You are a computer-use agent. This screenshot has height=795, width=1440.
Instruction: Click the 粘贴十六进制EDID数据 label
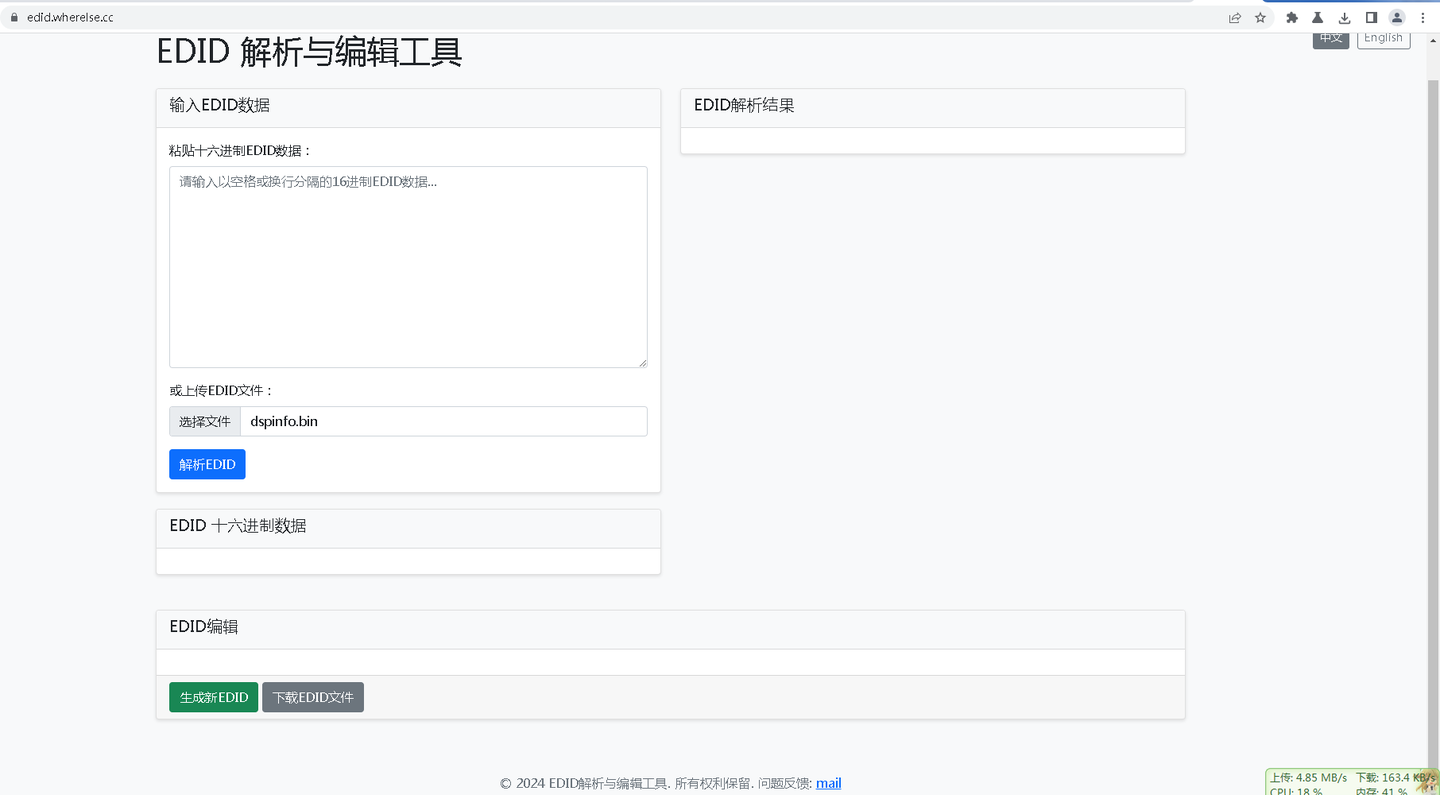(x=241, y=151)
